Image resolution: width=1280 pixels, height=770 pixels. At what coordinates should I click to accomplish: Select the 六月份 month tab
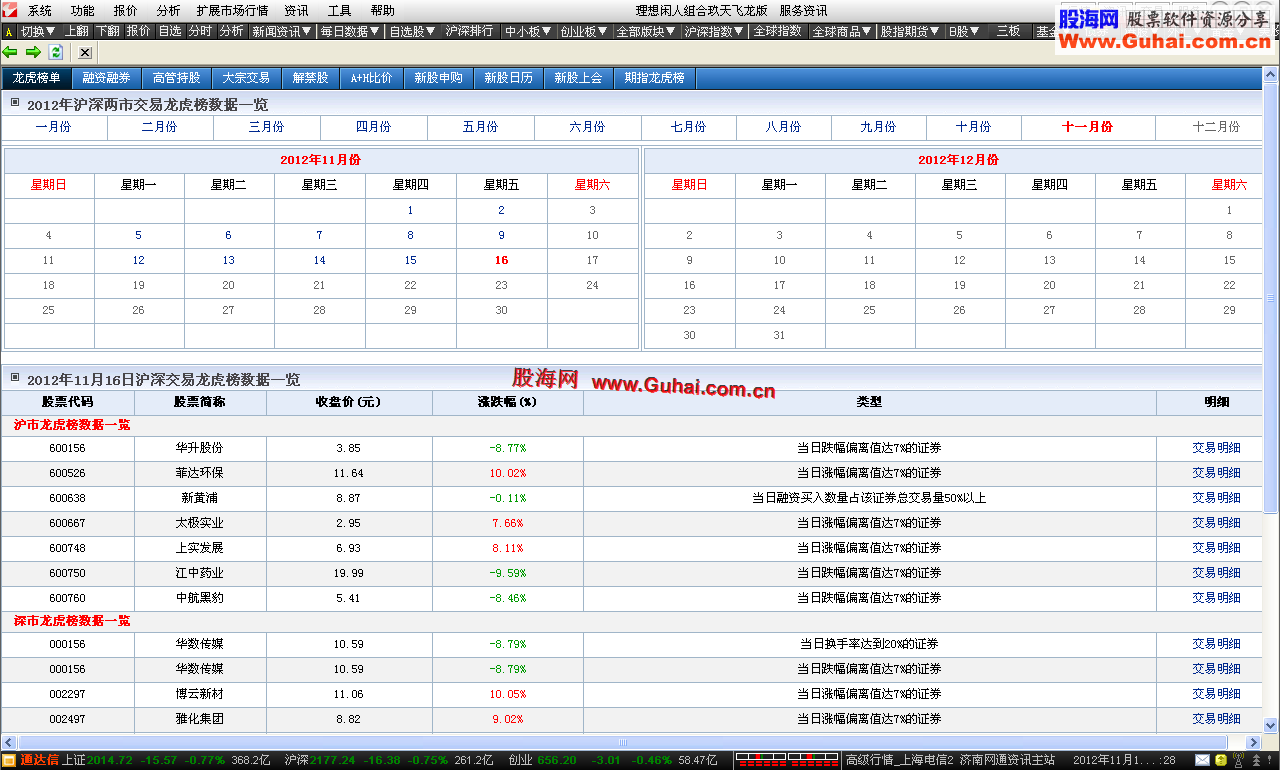pos(587,127)
